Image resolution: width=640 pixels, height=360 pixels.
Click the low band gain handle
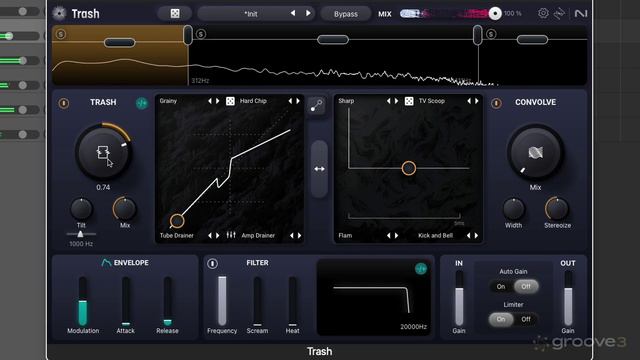(119, 42)
